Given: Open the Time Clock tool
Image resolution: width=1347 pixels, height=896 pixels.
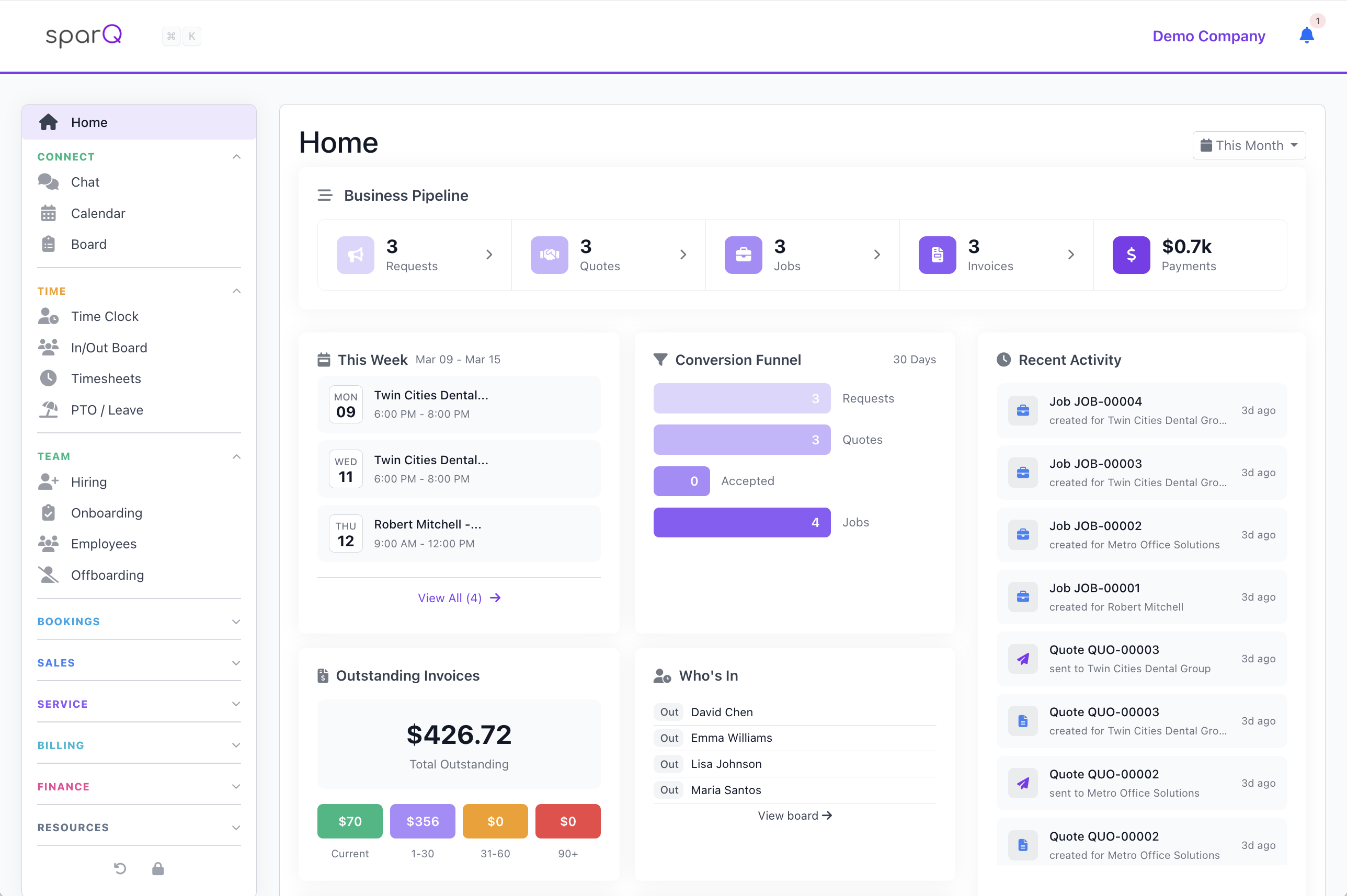Looking at the screenshot, I should pyautogui.click(x=105, y=316).
